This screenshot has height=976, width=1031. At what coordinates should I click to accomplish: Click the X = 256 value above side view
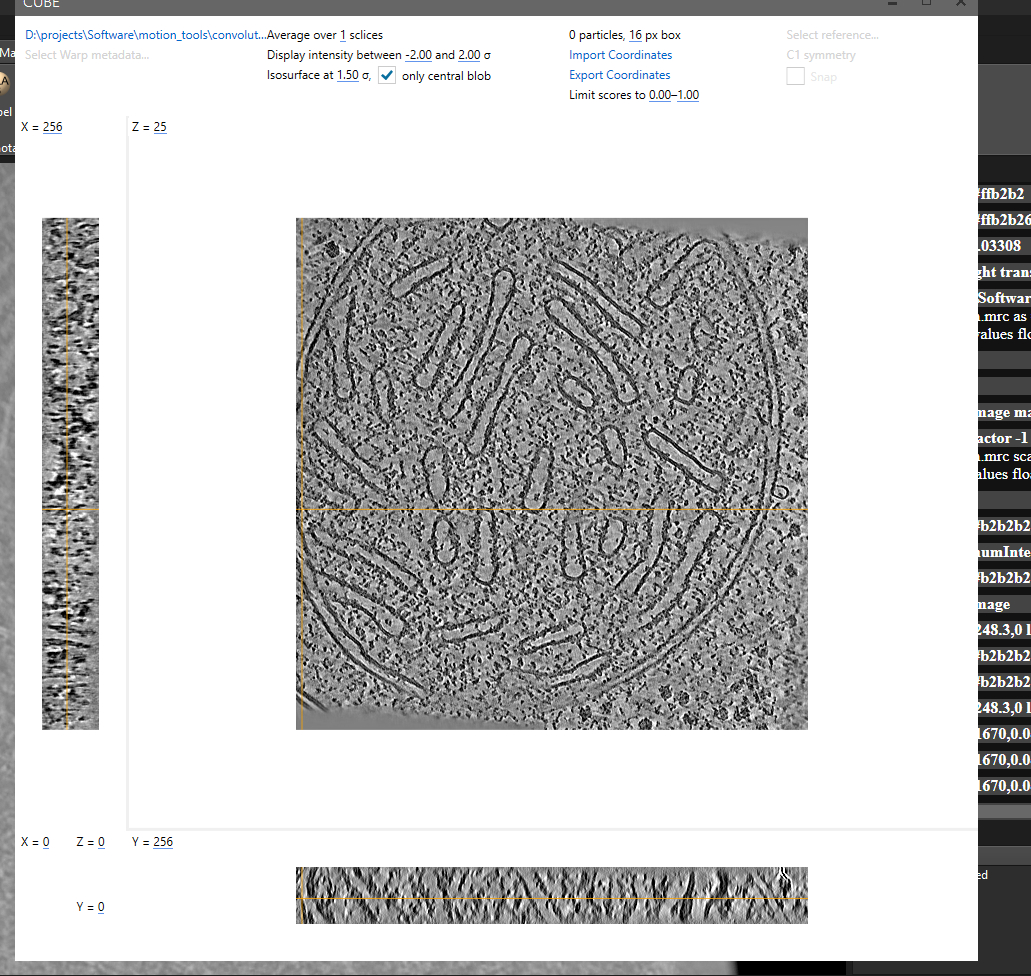point(52,127)
